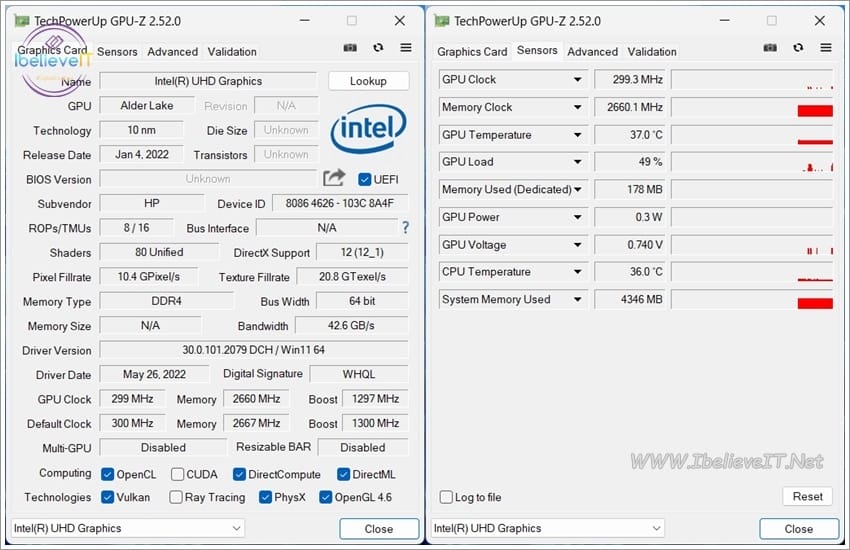The width and height of the screenshot is (850, 550).
Task: Click refresh icon in left GPU-Z window
Action: pyautogui.click(x=378, y=48)
